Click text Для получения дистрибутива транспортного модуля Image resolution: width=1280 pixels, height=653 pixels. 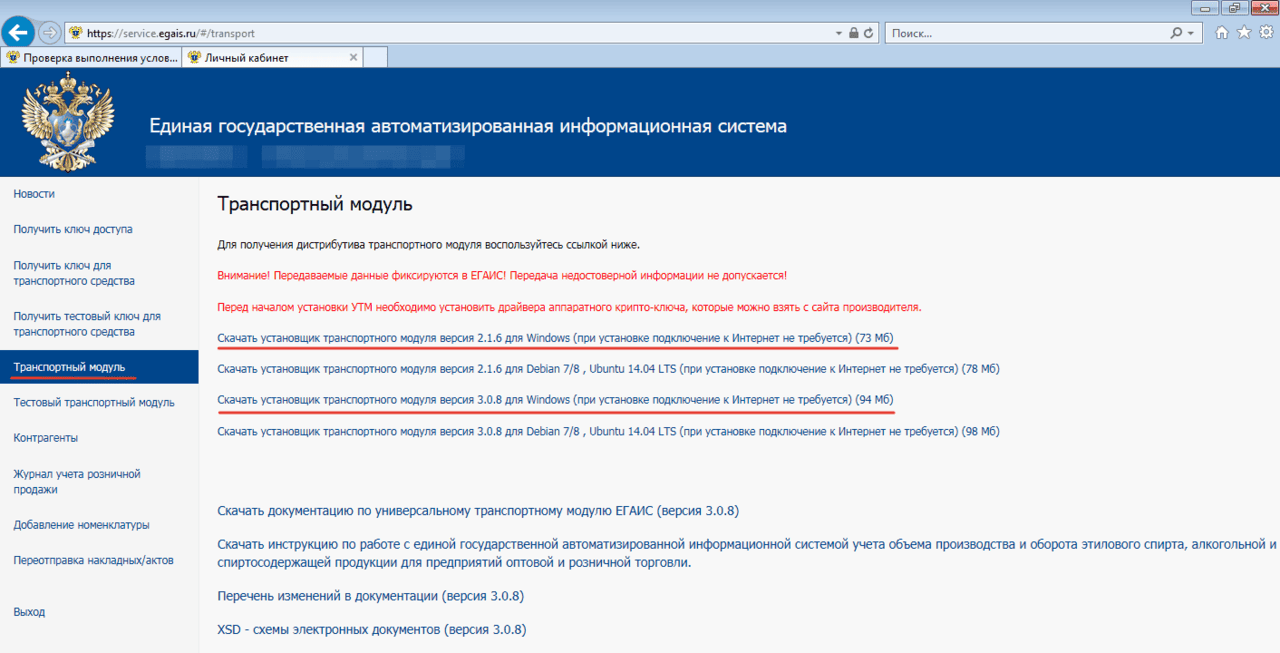(x=428, y=244)
